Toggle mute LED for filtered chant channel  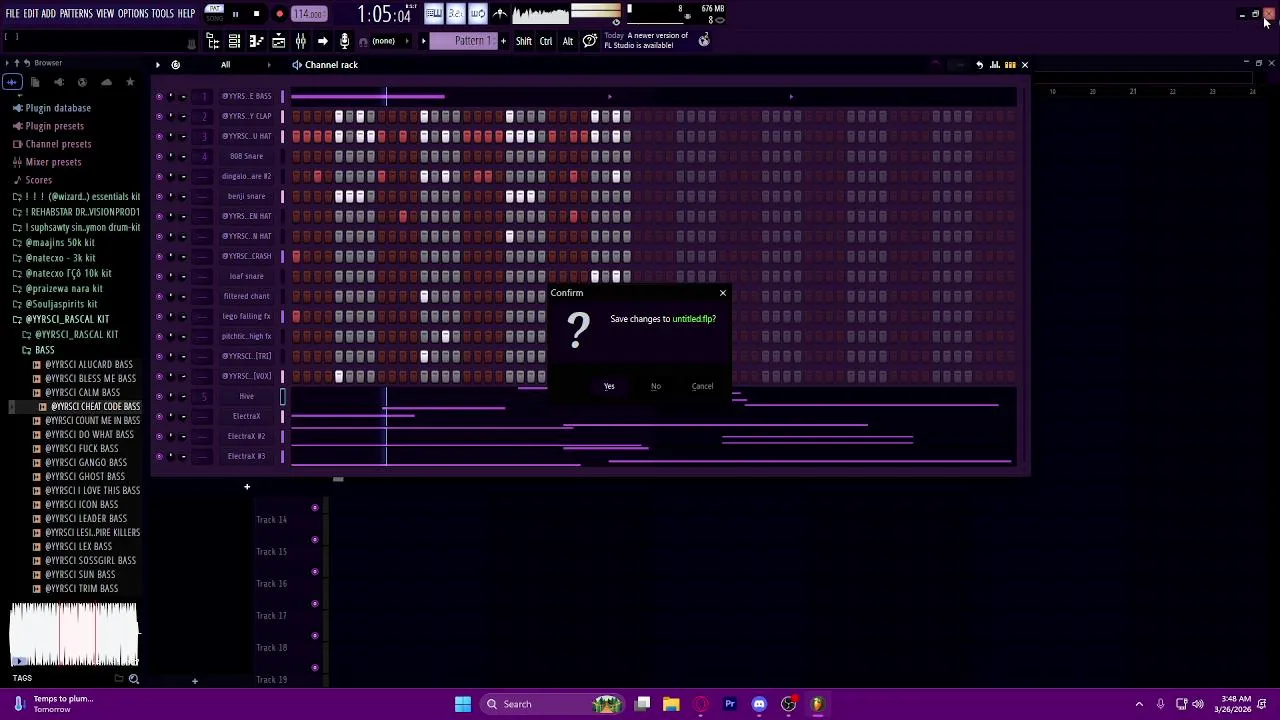coord(158,296)
